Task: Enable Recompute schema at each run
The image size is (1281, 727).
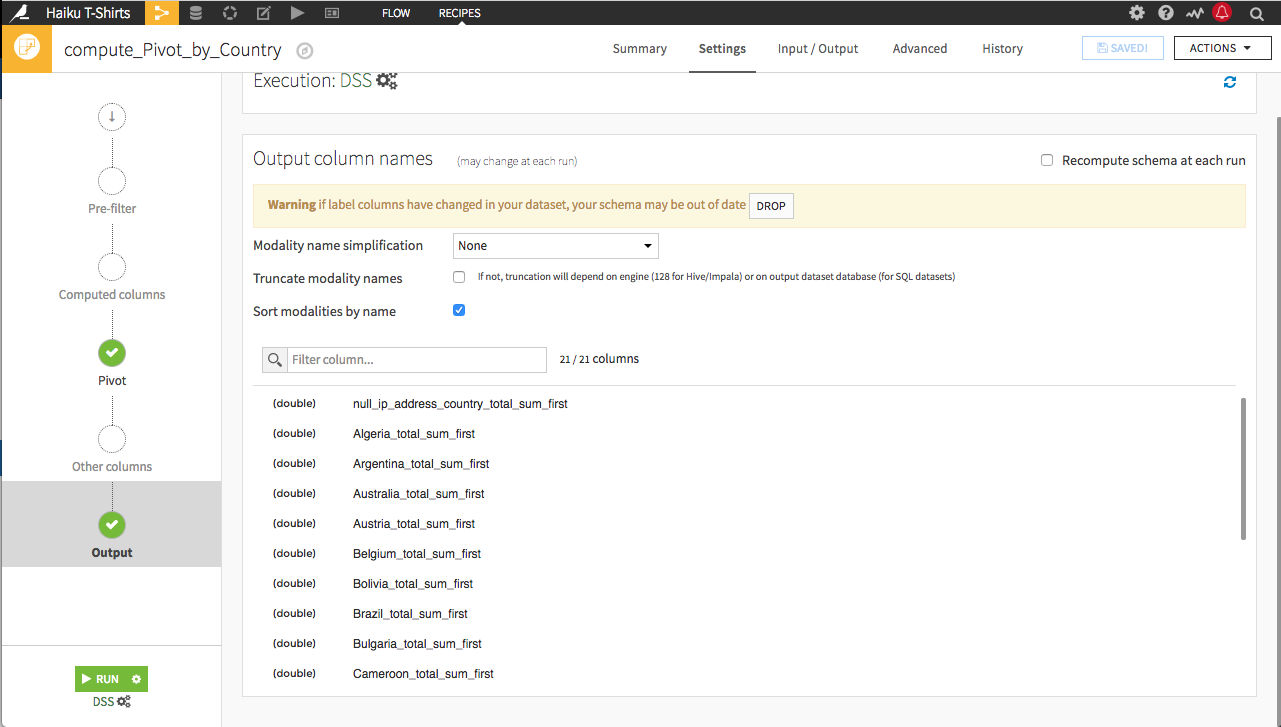Action: point(1047,160)
